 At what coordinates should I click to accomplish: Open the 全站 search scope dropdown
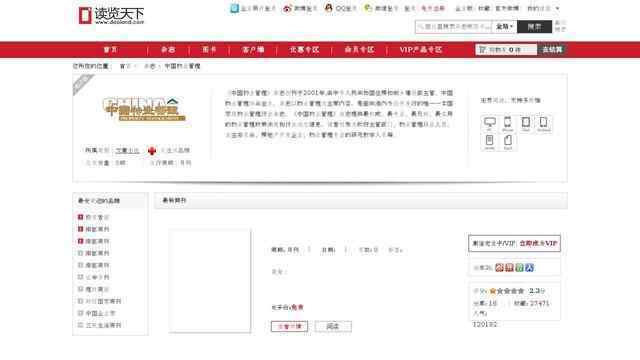[504, 27]
